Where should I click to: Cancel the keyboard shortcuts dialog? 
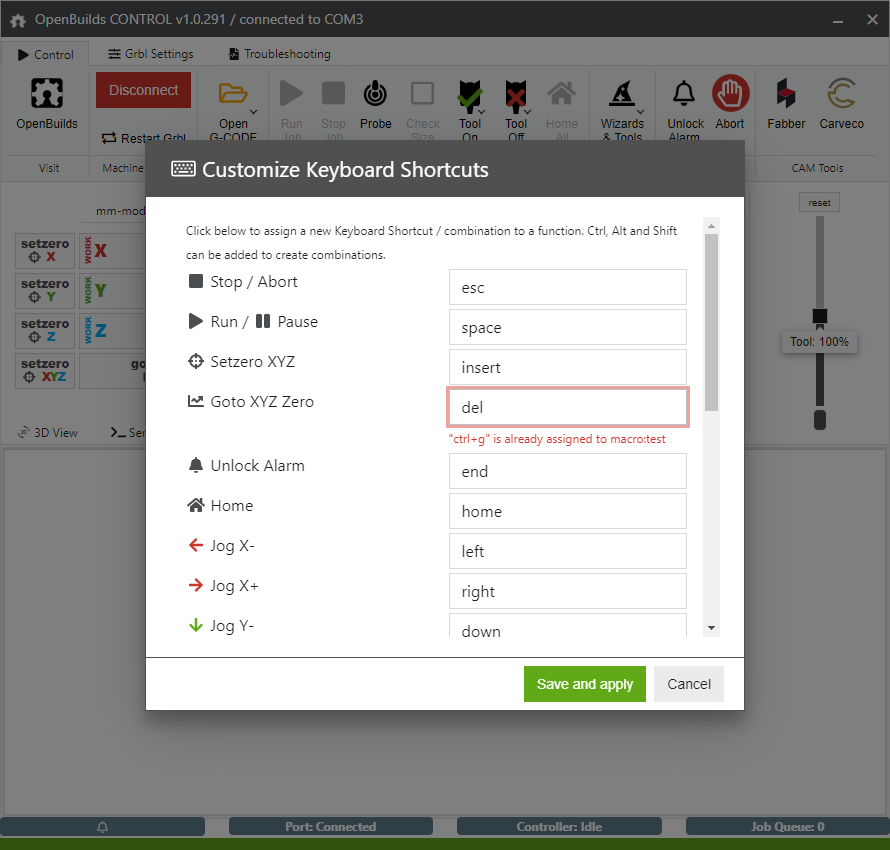click(x=688, y=684)
